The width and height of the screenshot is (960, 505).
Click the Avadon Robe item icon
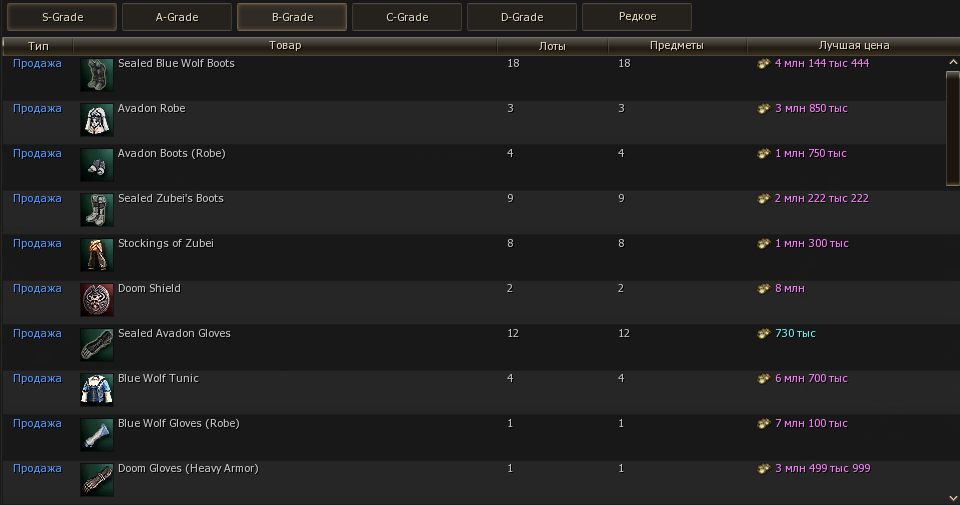97,120
